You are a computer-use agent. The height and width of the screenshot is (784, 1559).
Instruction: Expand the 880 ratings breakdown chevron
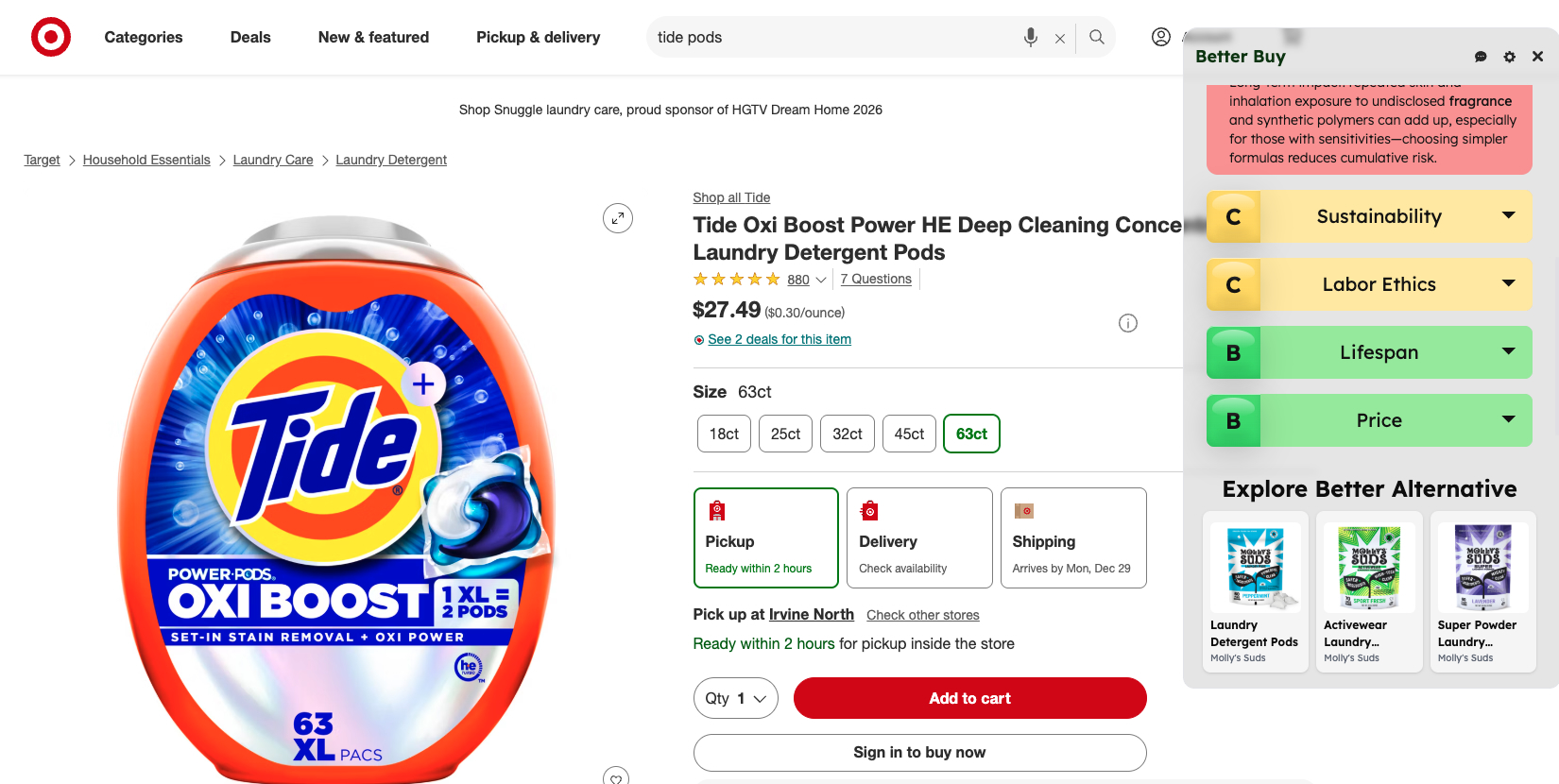pyautogui.click(x=823, y=280)
